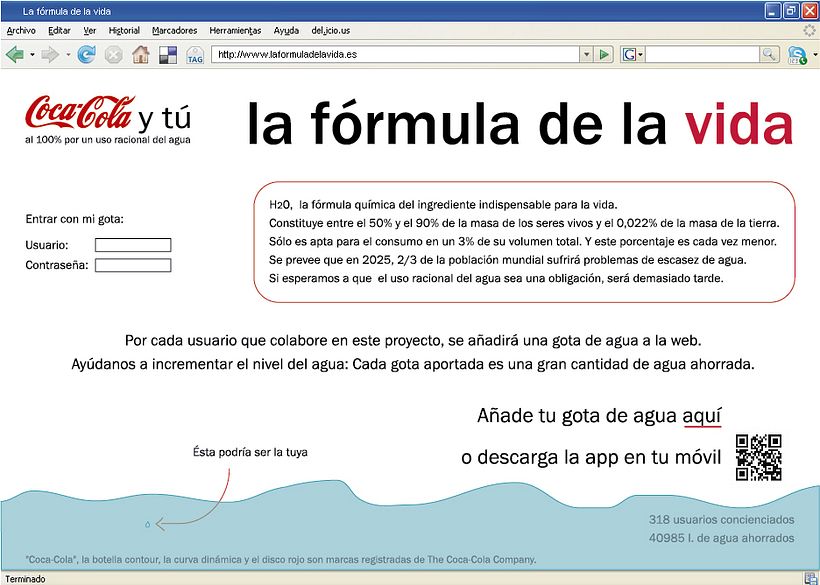Open the Forward button history dropdown arrow
820x585 pixels.
(67, 54)
